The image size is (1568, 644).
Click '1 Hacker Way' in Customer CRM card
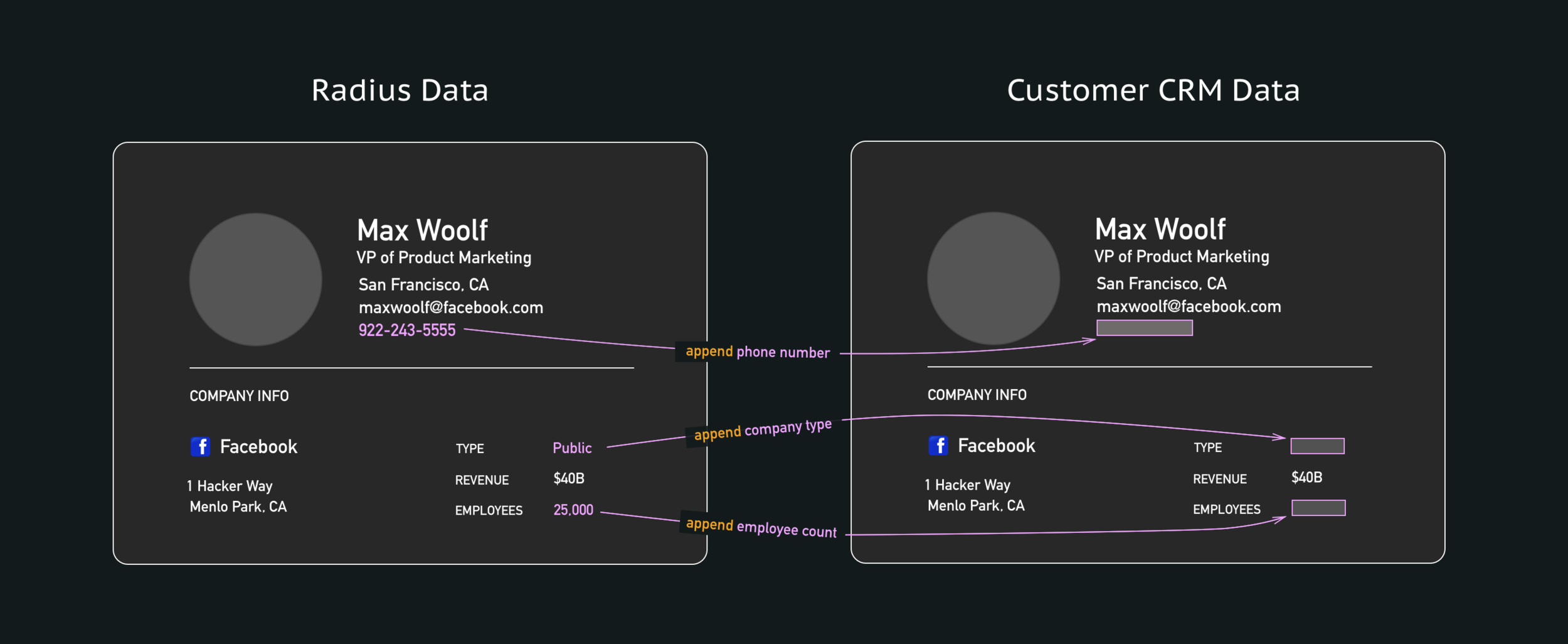click(967, 485)
